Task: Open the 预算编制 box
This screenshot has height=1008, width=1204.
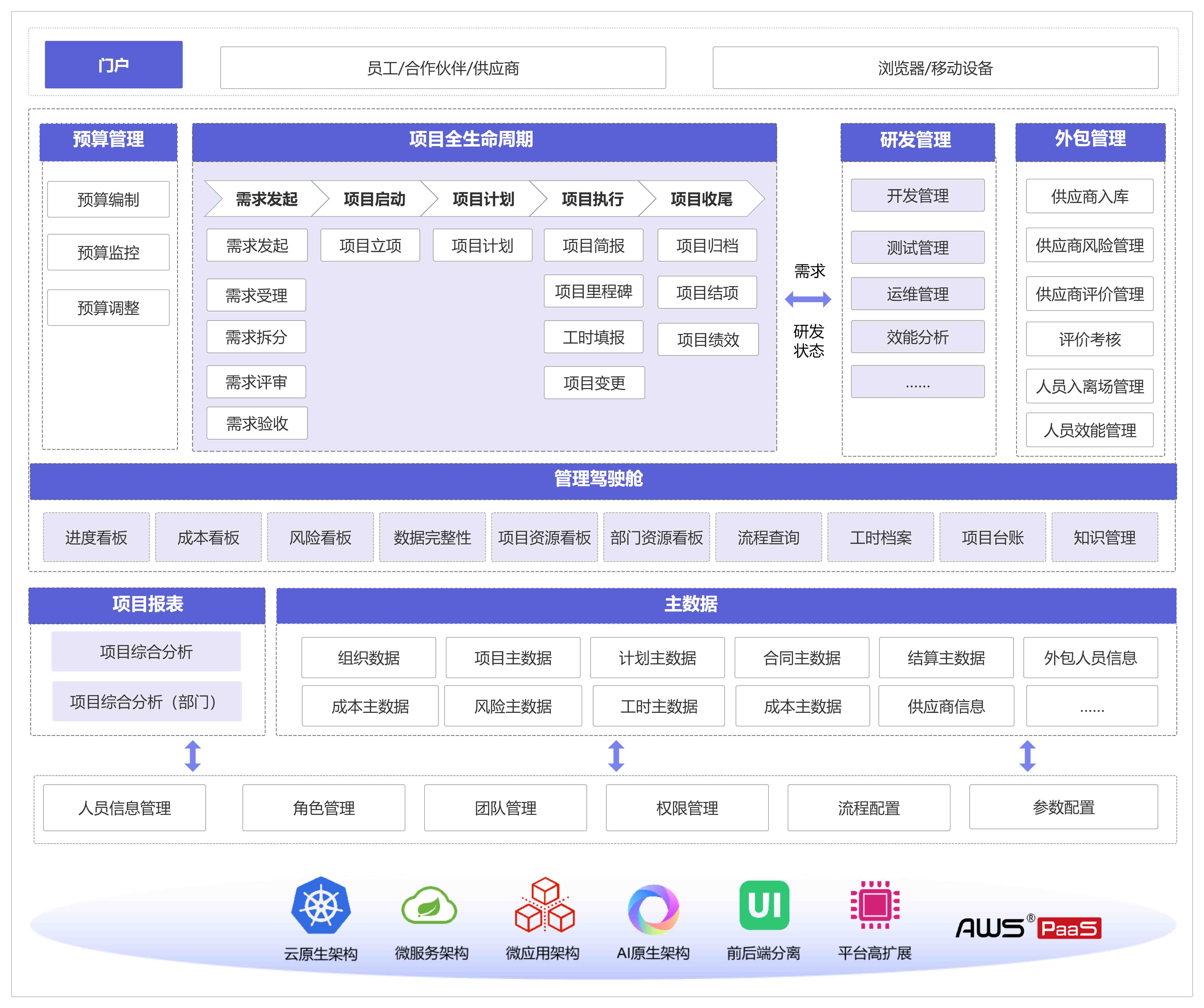Action: click(108, 200)
